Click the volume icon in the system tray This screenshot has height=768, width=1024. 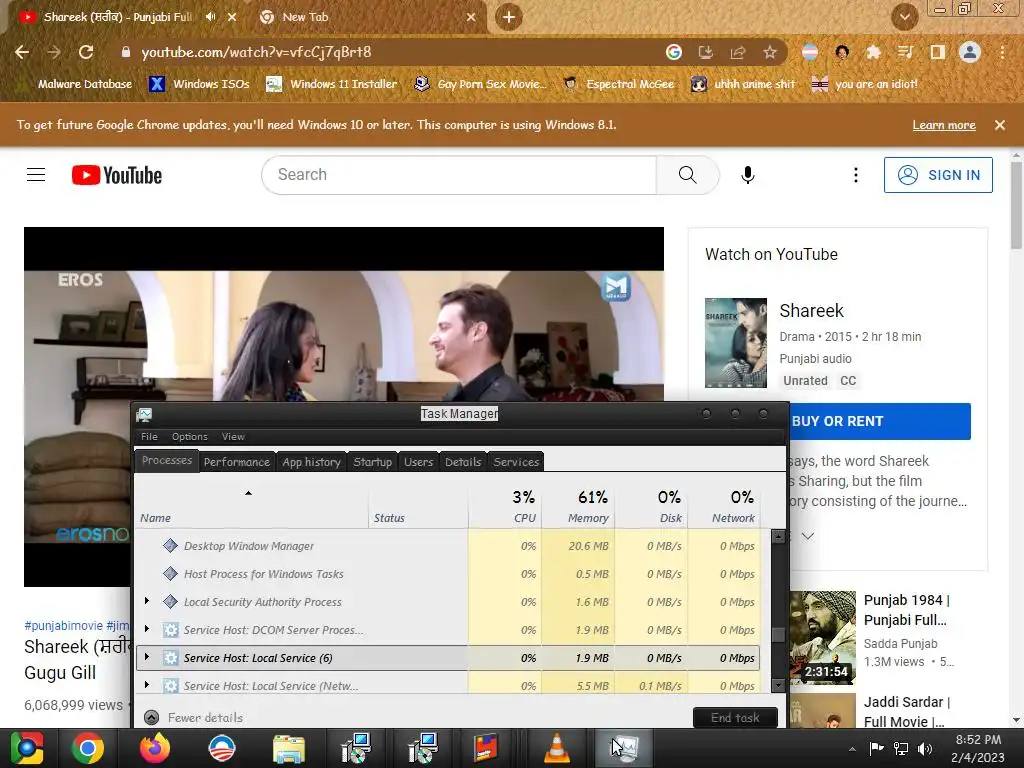[925, 748]
